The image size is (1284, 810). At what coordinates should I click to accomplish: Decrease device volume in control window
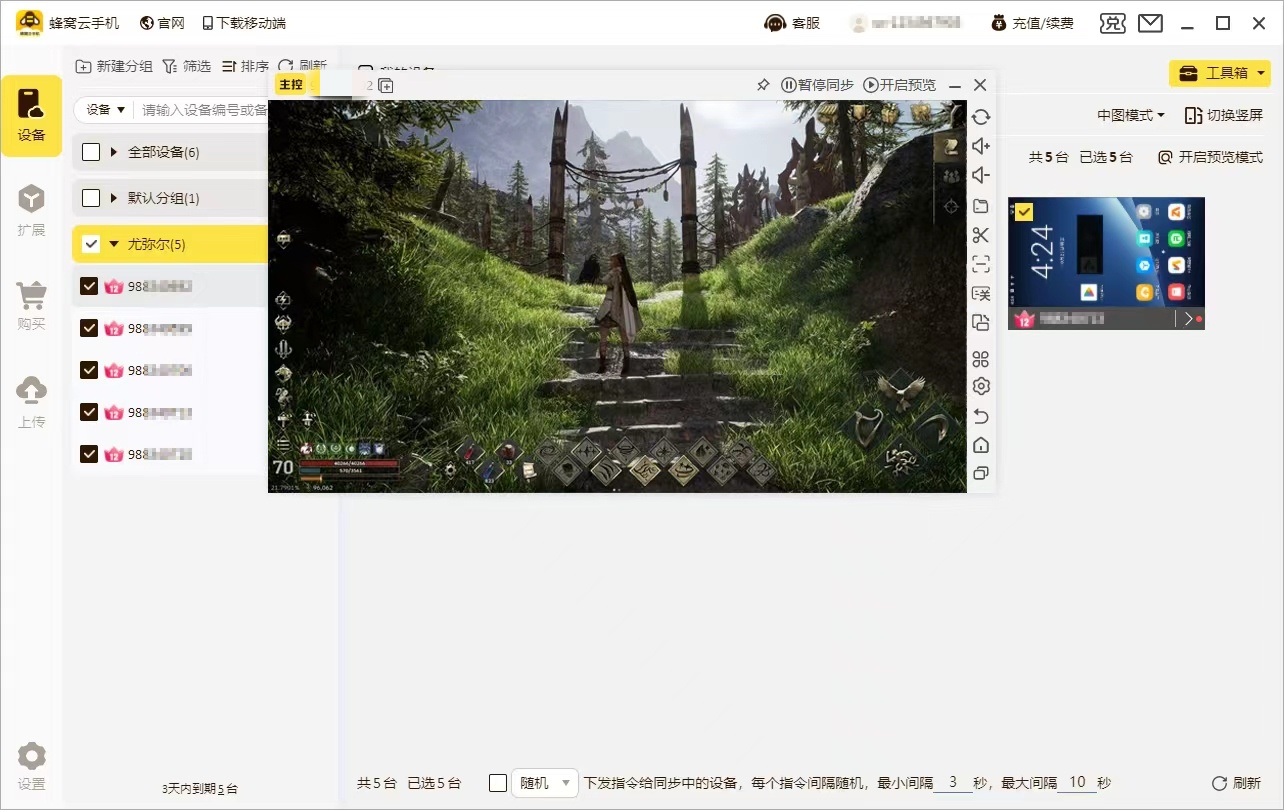[x=981, y=176]
